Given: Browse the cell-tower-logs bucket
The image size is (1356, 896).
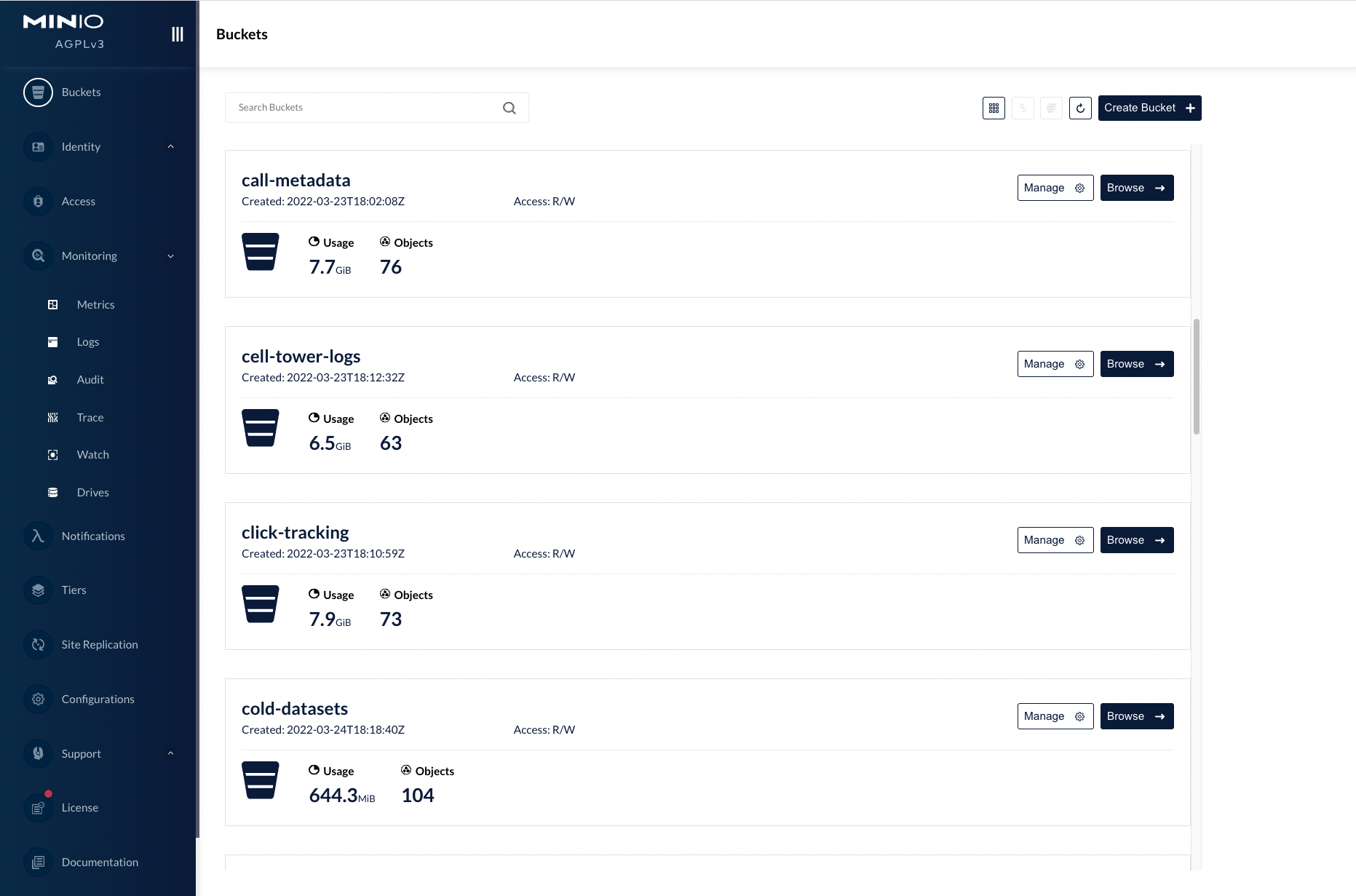Looking at the screenshot, I should 1136,364.
